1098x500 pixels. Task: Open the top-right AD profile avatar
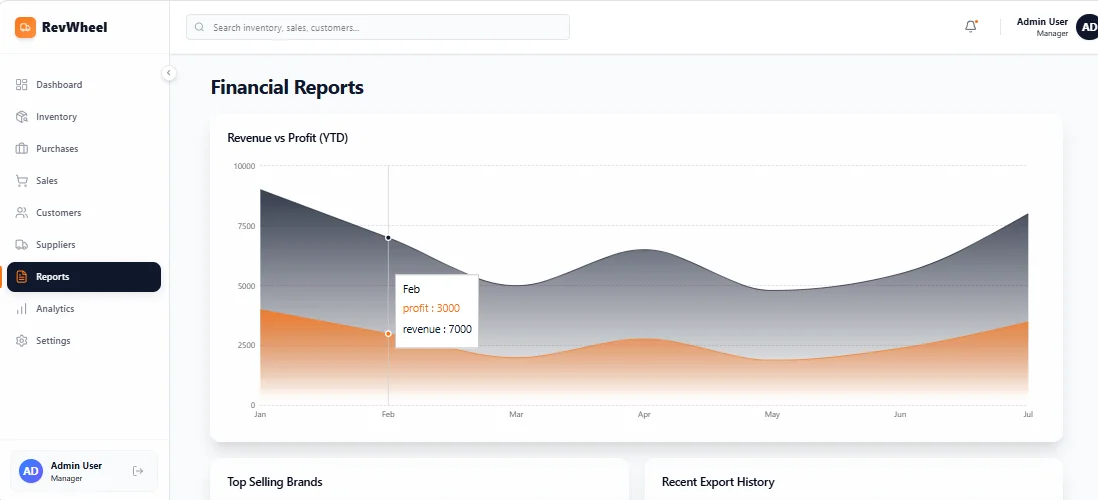pos(1087,27)
